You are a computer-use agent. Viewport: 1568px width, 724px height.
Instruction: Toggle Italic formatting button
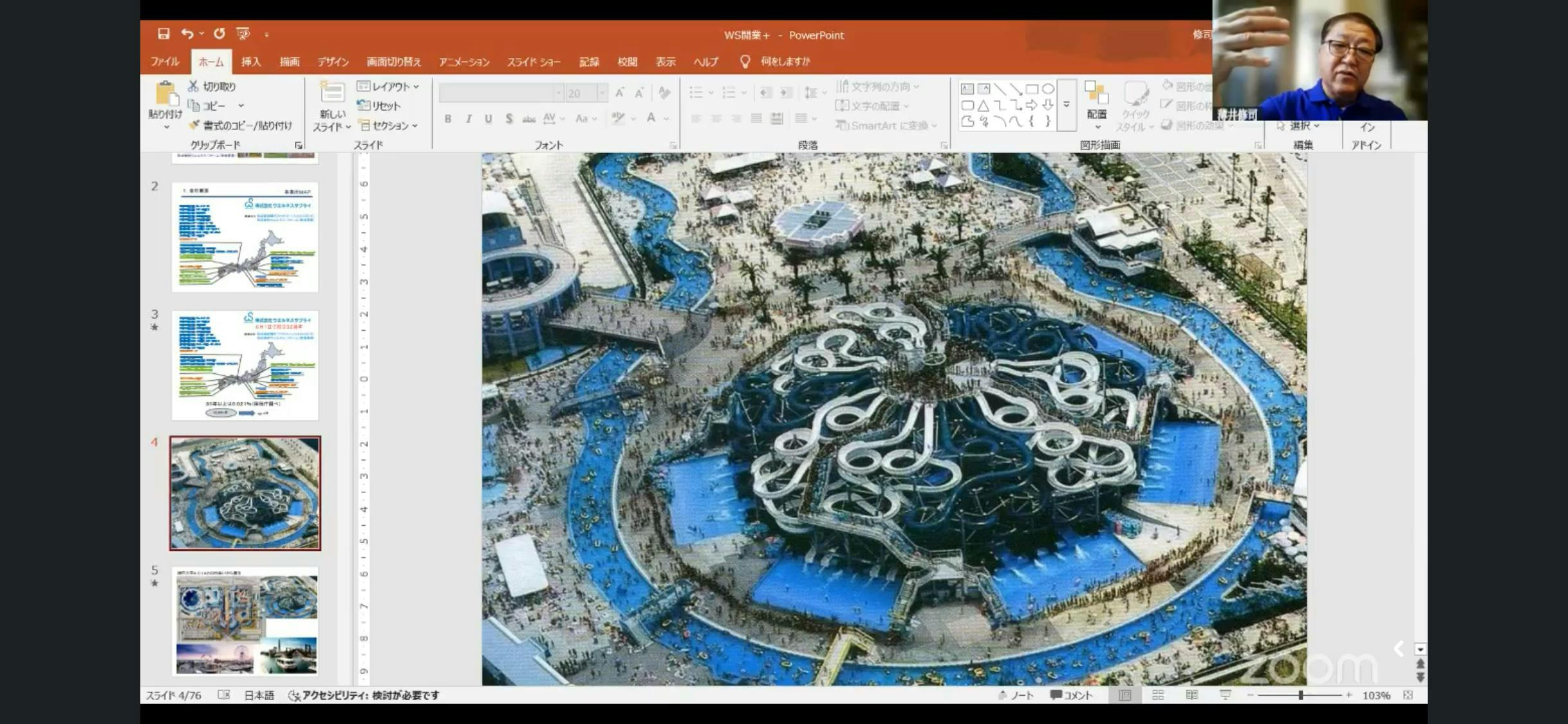click(x=469, y=118)
